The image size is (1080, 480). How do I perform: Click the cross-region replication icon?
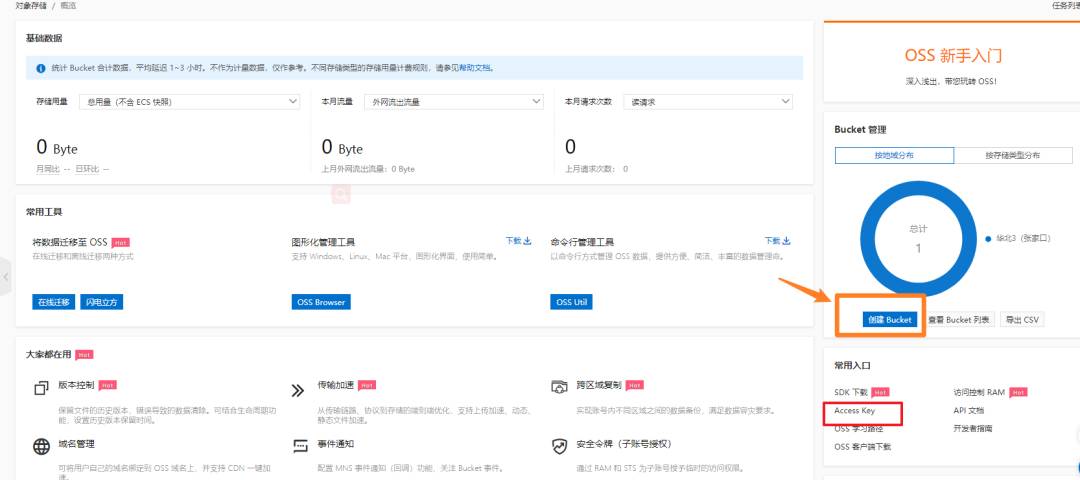point(559,388)
